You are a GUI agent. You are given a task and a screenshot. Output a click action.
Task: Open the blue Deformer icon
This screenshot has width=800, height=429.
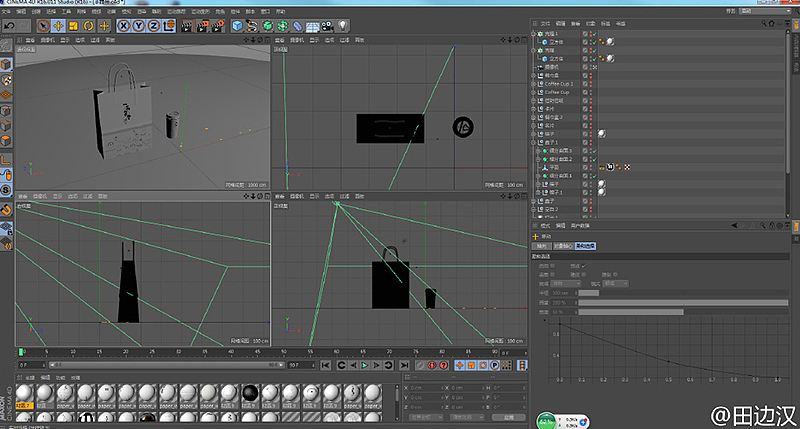(297, 26)
